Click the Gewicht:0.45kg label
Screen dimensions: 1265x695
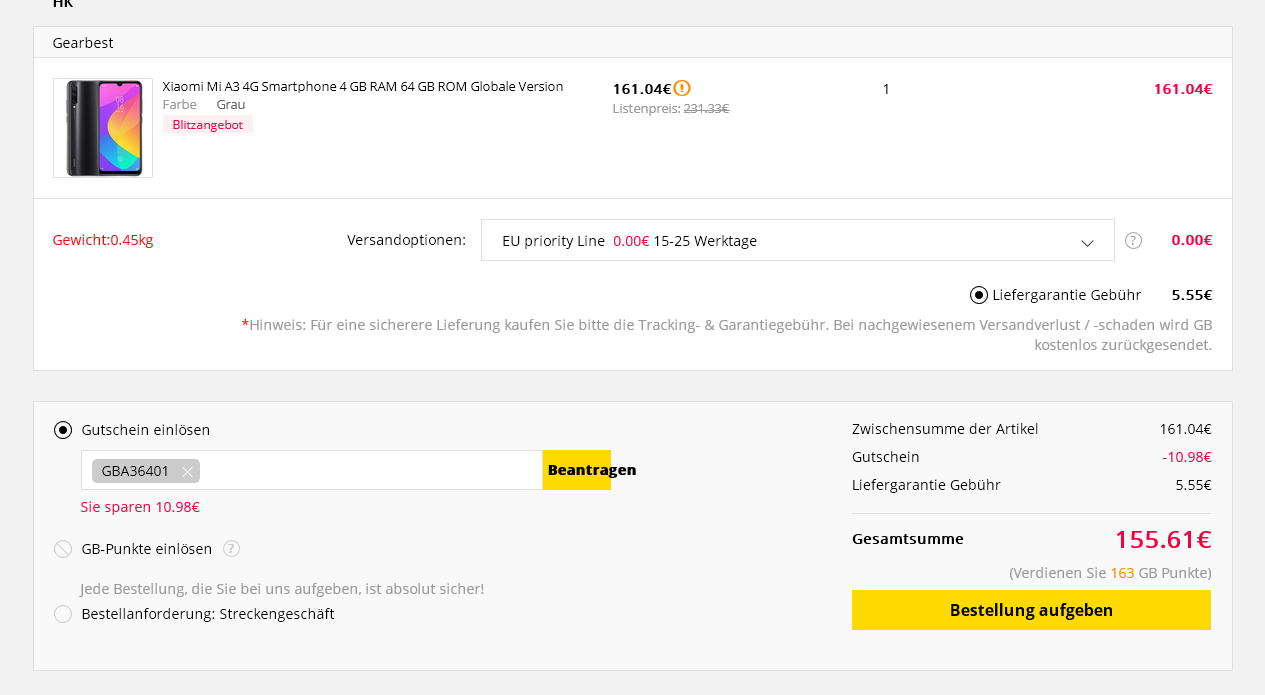(x=103, y=240)
